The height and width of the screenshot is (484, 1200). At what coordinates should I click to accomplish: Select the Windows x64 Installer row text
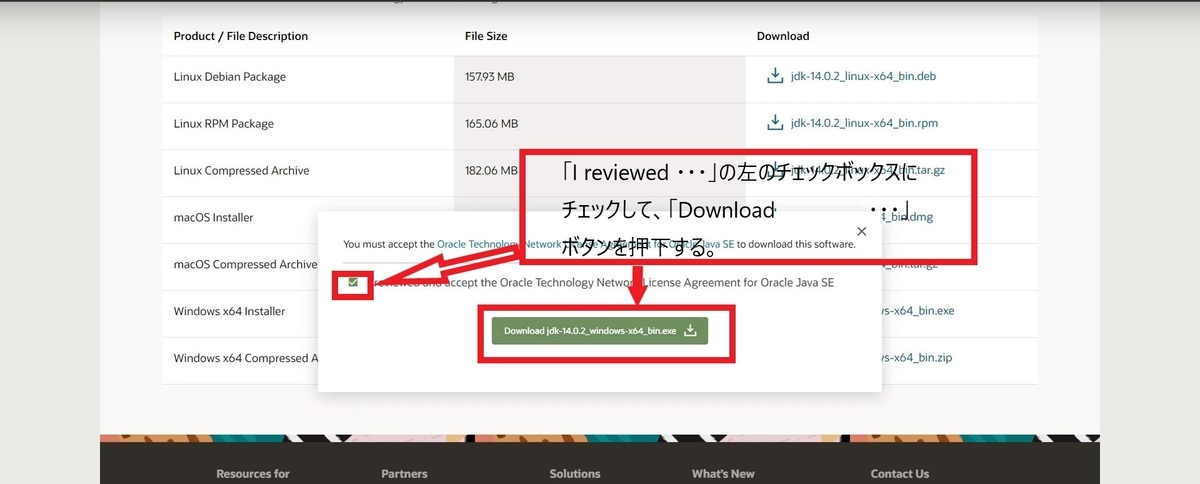coord(229,311)
